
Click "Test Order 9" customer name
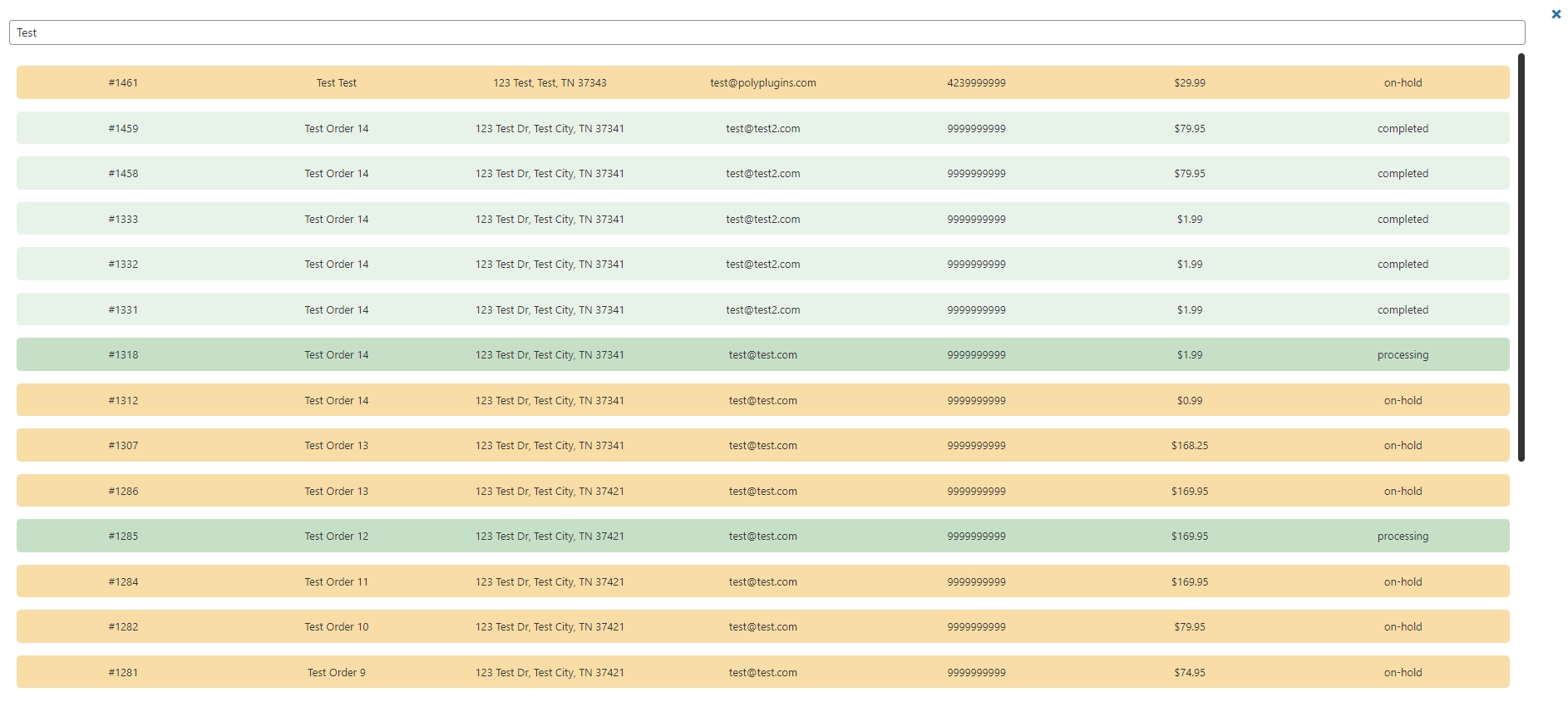click(337, 672)
